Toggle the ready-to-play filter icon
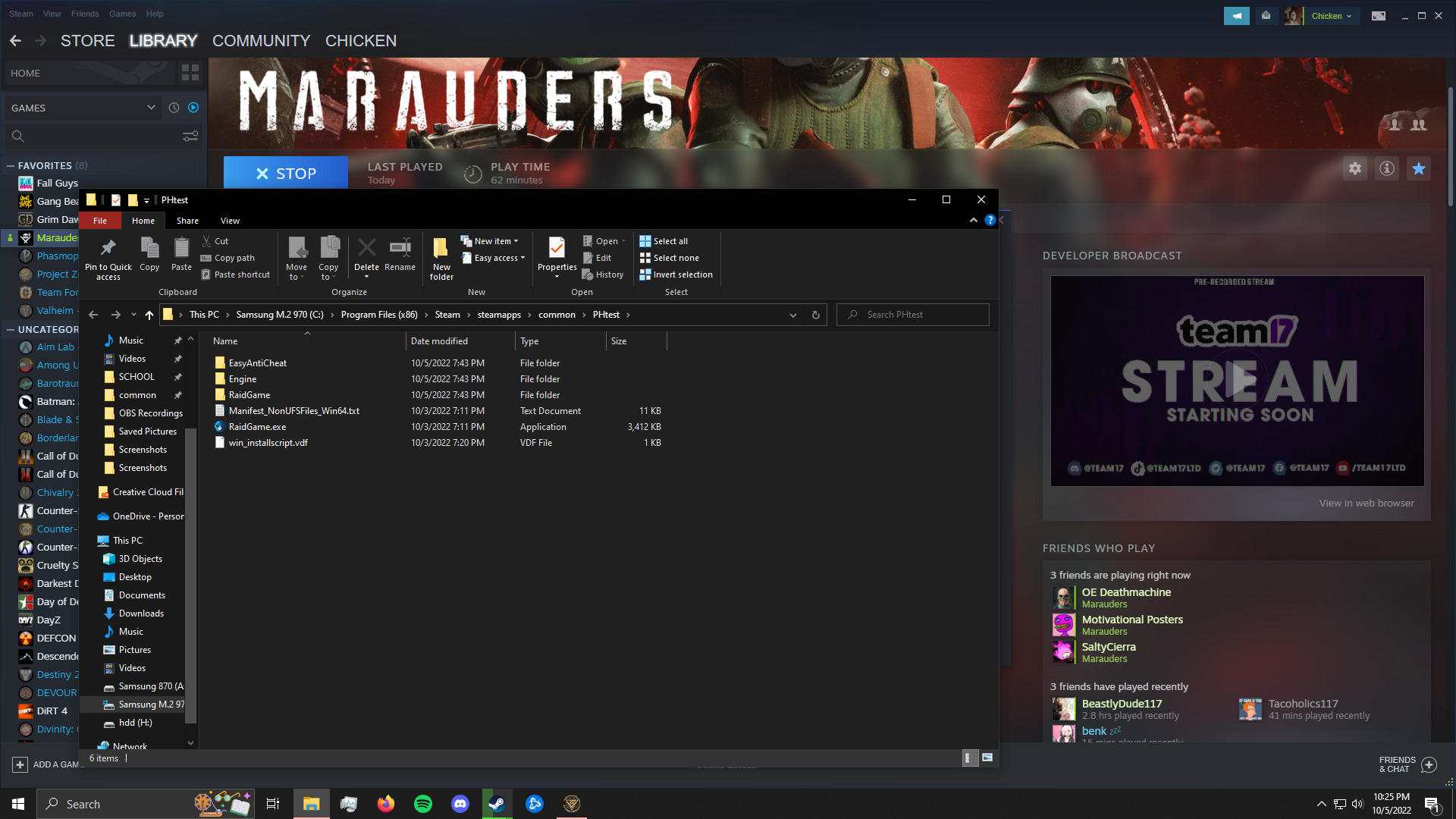1456x819 pixels. [x=193, y=108]
